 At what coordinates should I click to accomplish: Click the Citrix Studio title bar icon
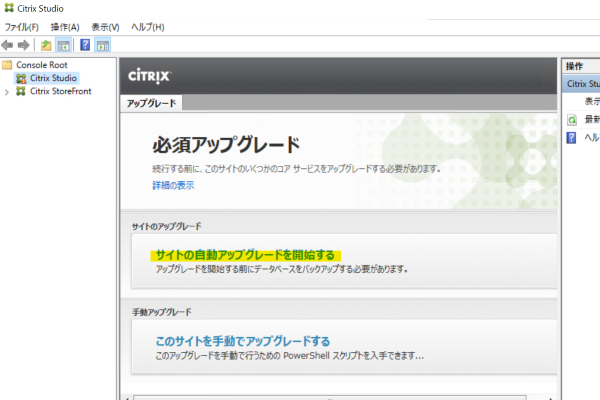[9, 8]
